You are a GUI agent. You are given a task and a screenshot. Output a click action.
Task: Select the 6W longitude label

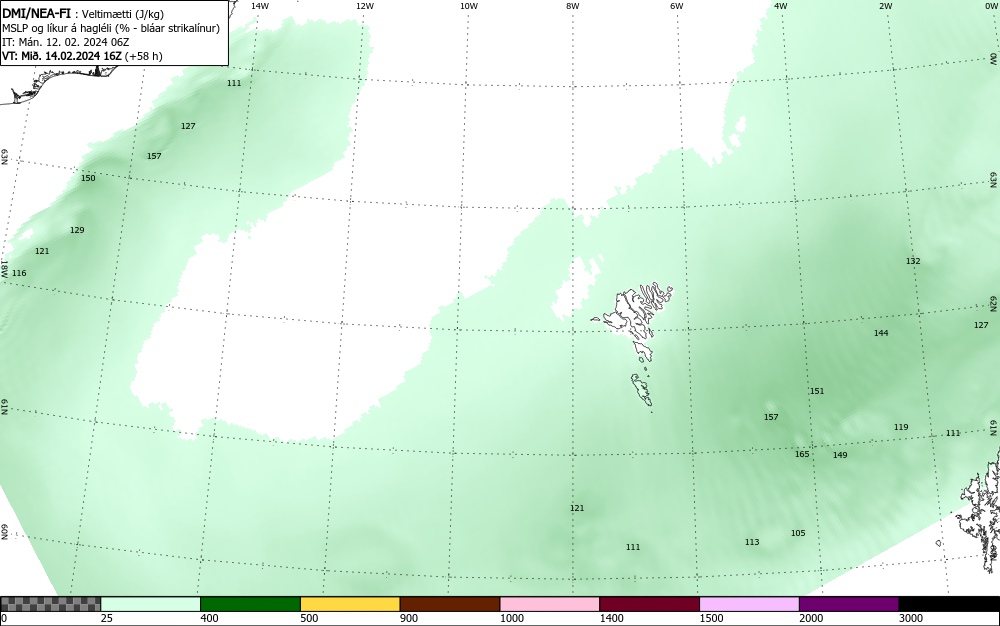677,6
